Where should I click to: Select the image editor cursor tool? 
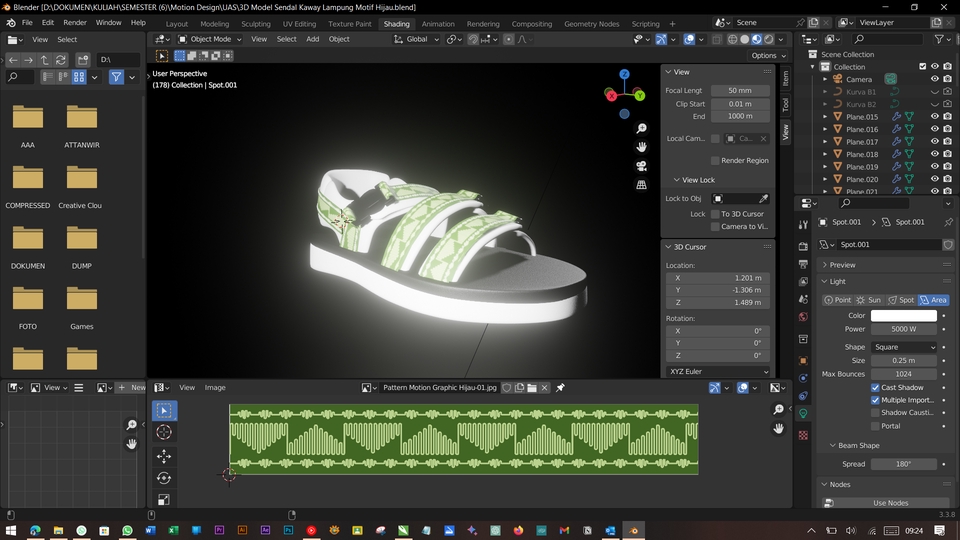[x=164, y=432]
